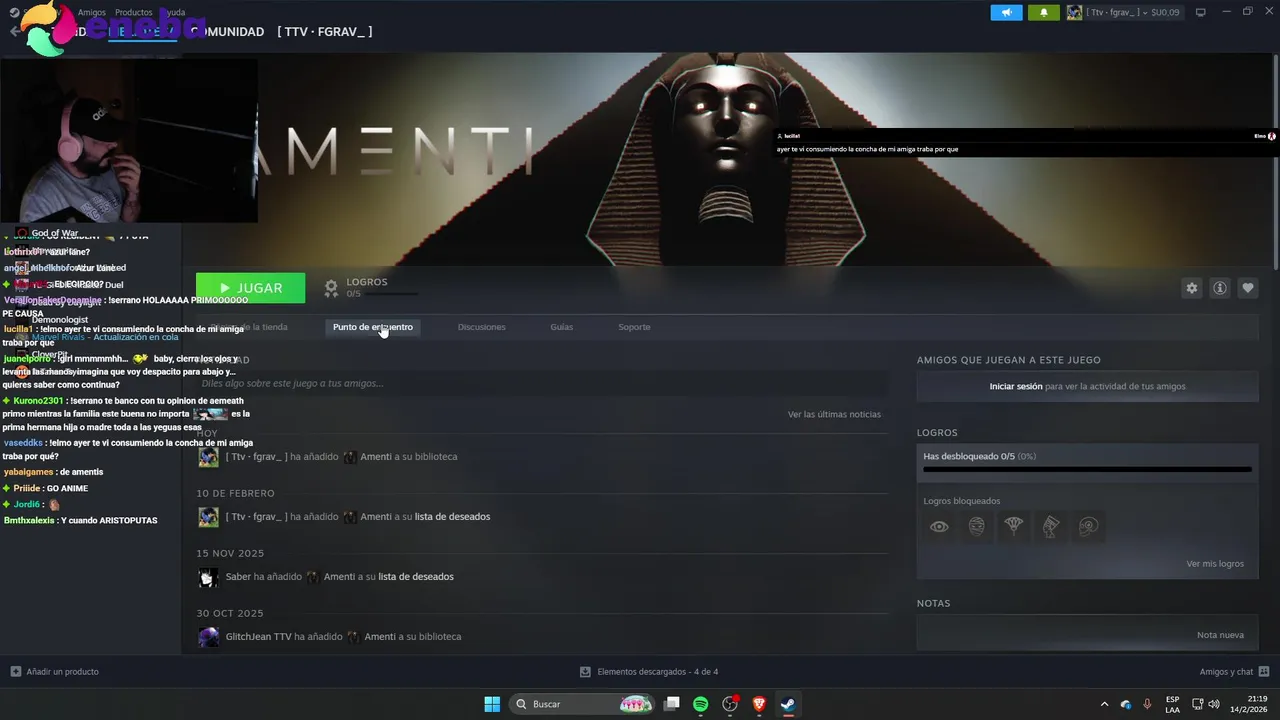Select the second locked achievement icon
Viewport: 1280px width, 720px height.
[x=977, y=526]
